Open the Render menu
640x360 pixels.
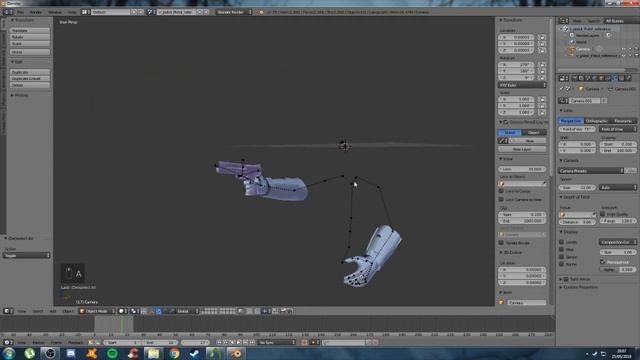[x=36, y=12]
